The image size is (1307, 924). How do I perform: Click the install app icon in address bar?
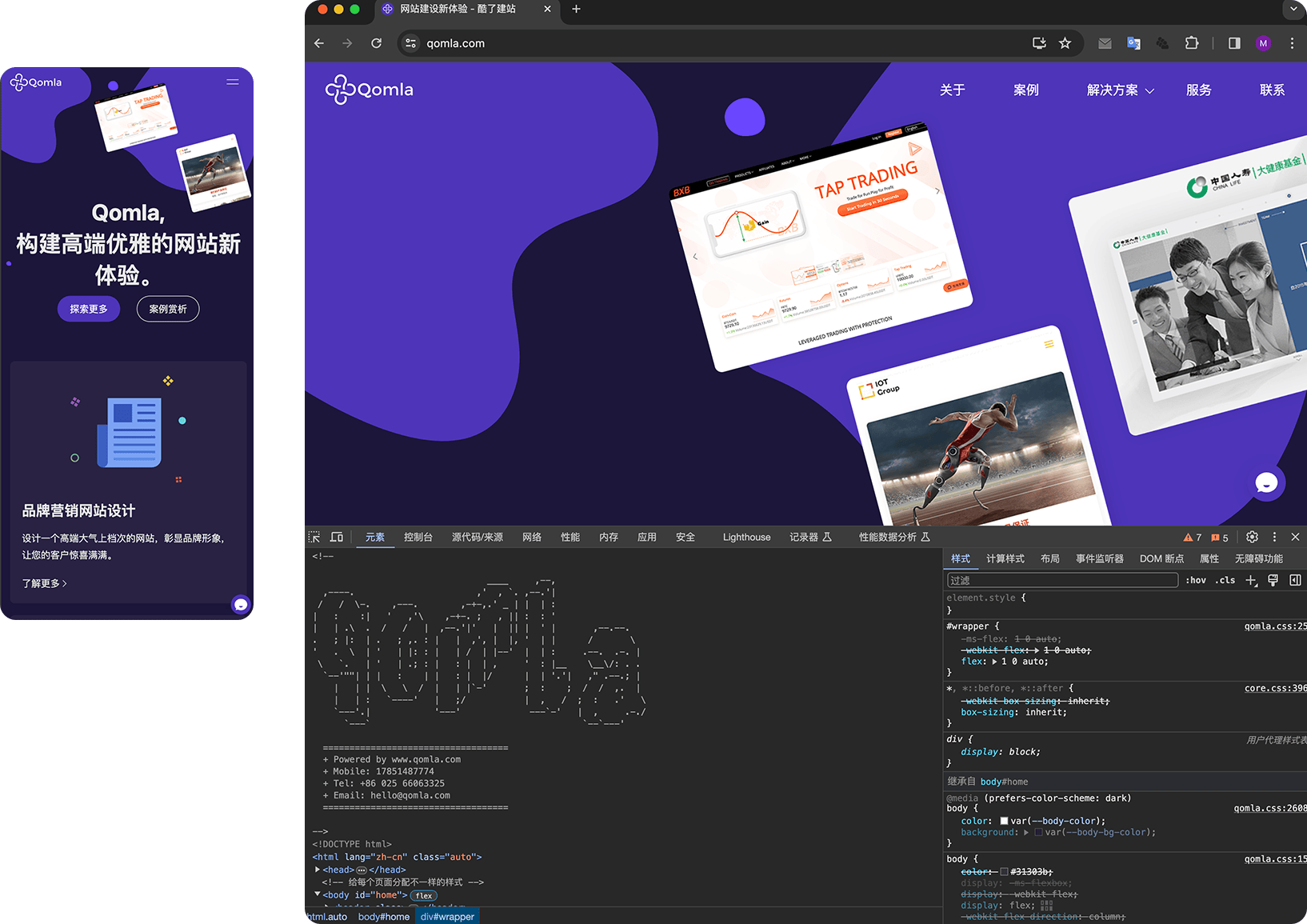(x=1039, y=43)
